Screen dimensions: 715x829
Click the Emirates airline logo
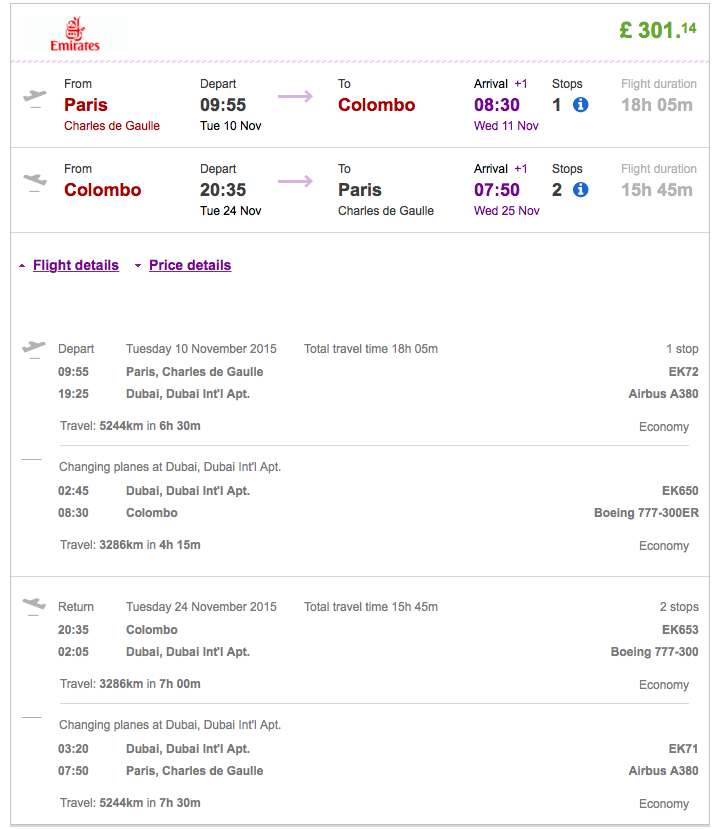[x=75, y=34]
